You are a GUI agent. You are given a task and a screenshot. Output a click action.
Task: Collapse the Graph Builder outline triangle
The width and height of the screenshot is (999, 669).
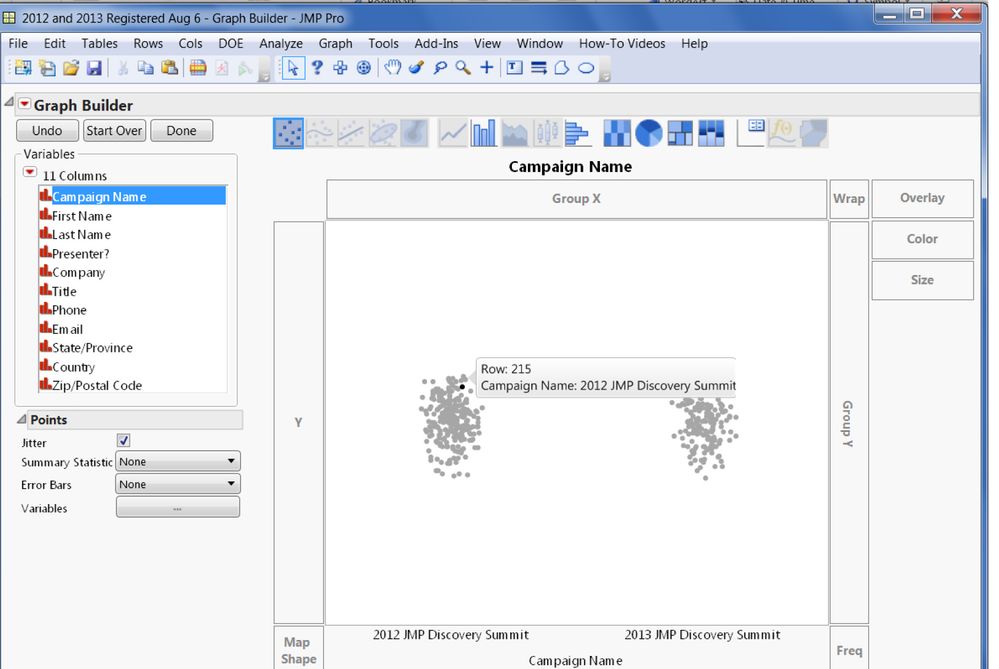9,102
